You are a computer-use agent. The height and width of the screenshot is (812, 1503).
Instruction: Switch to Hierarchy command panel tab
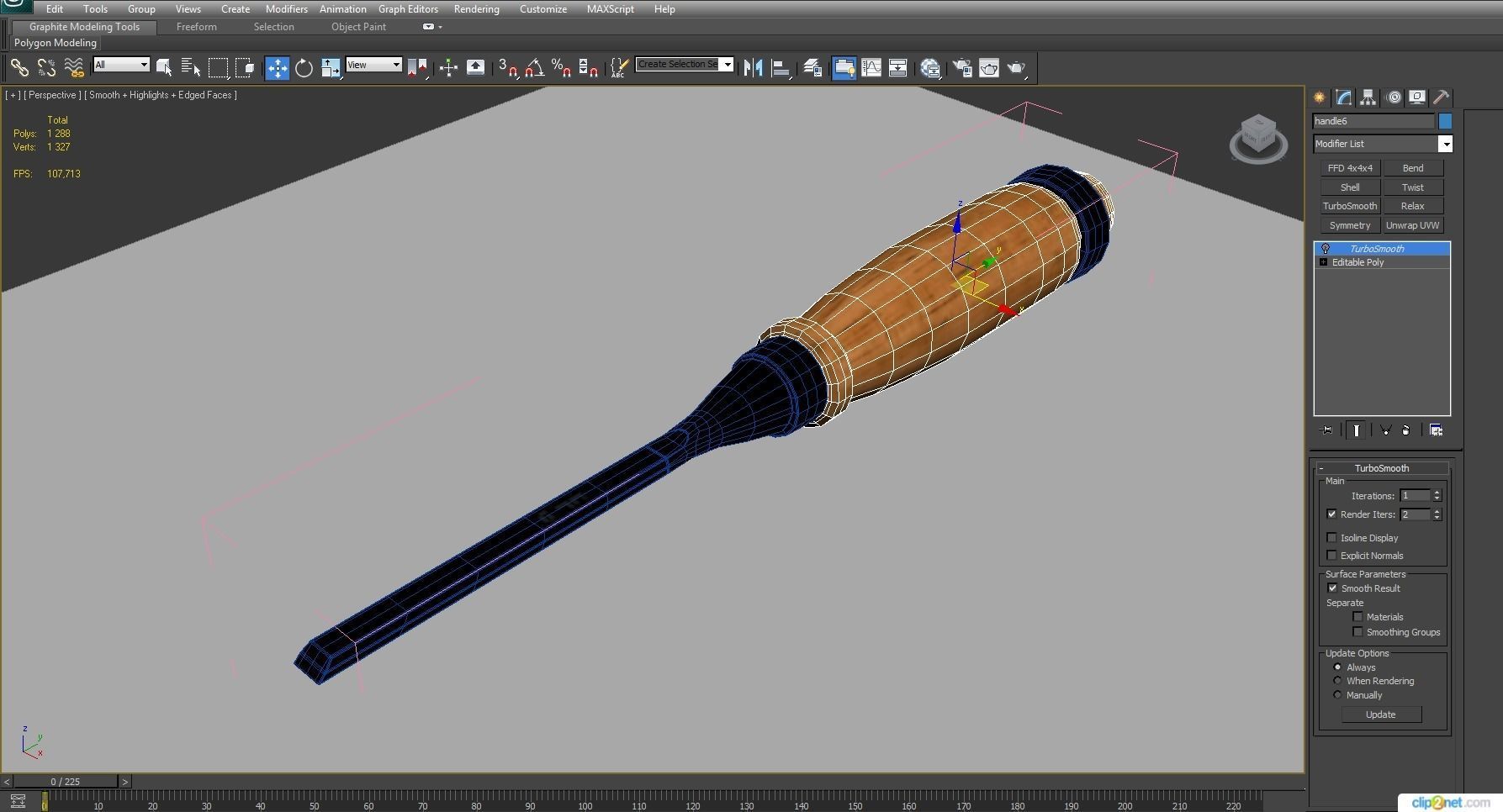click(1368, 98)
